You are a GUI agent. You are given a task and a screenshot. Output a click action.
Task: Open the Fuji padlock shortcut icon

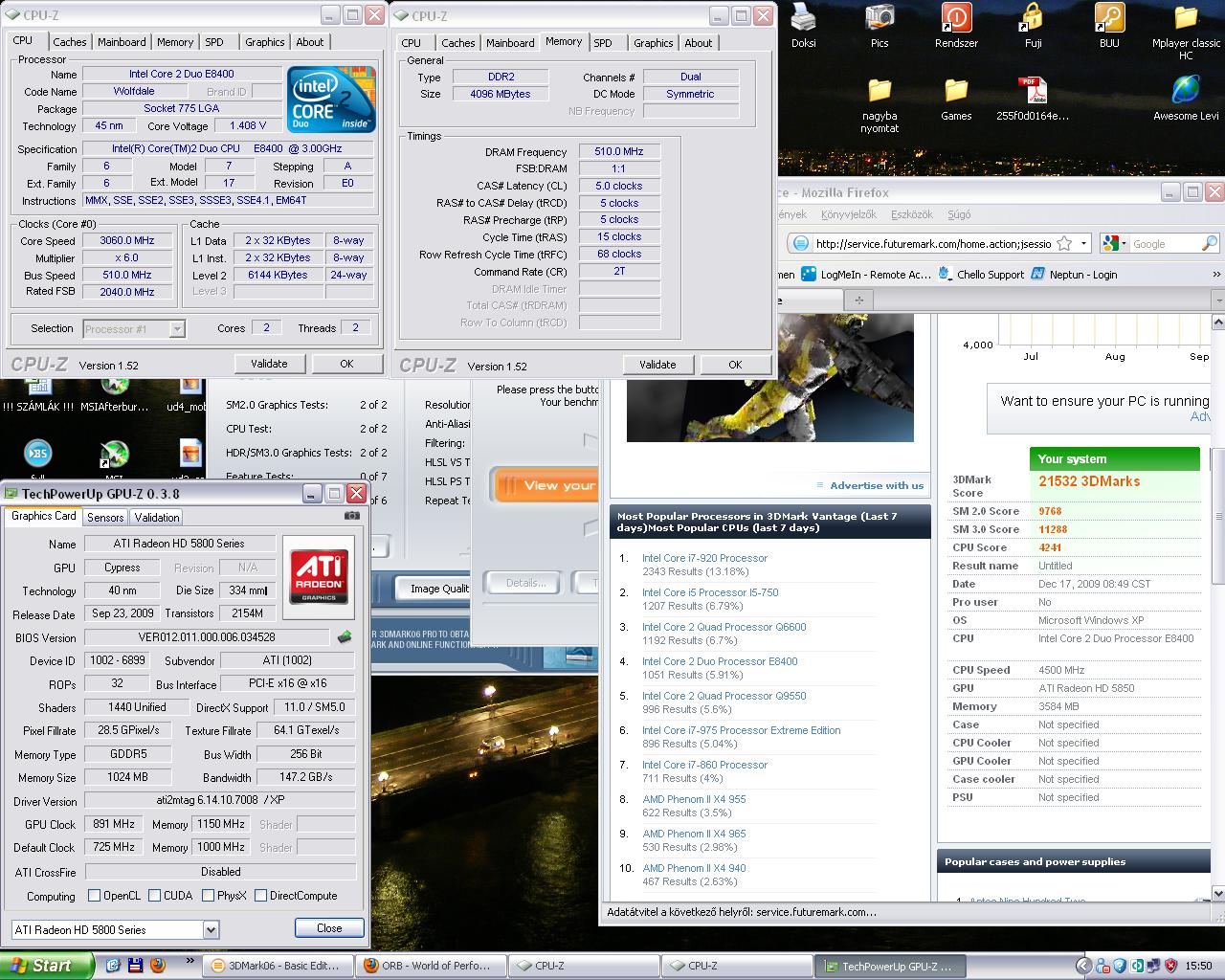[1033, 17]
